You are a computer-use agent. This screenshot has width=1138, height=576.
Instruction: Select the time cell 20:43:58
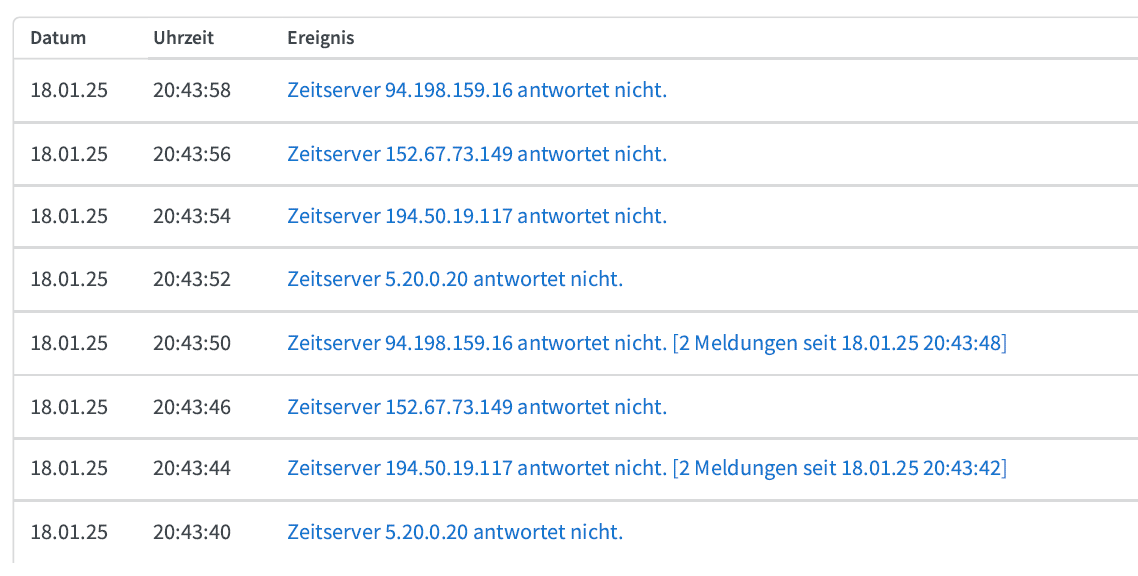192,91
